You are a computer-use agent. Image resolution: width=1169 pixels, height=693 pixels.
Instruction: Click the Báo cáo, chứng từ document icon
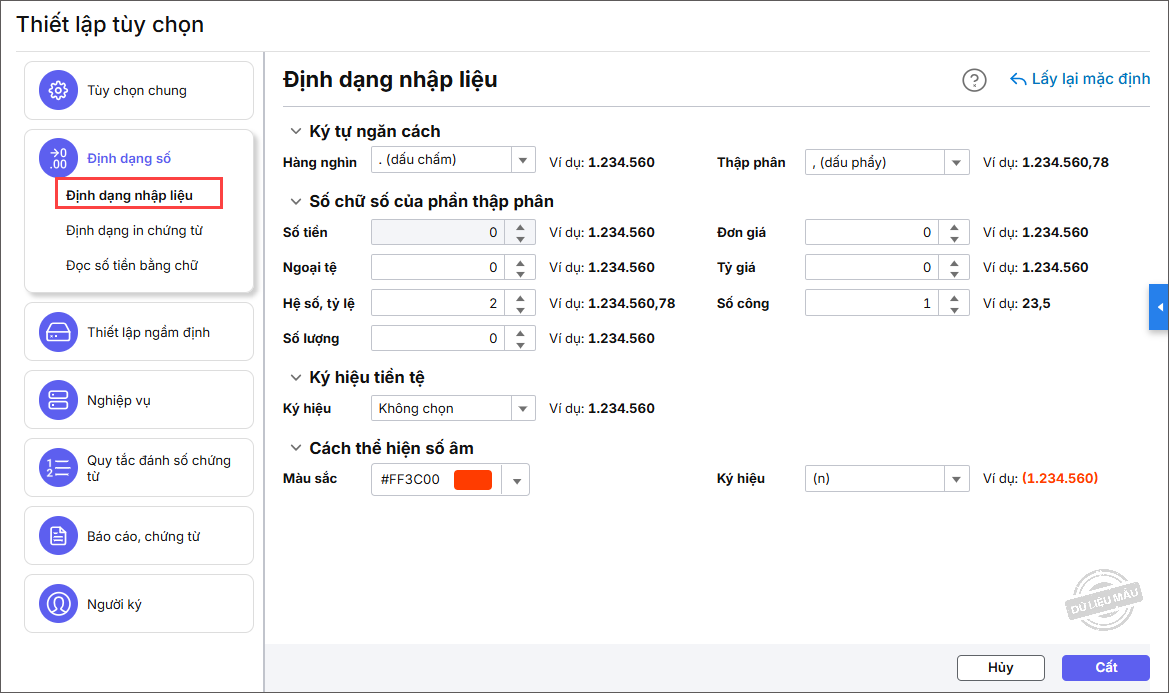click(x=58, y=536)
